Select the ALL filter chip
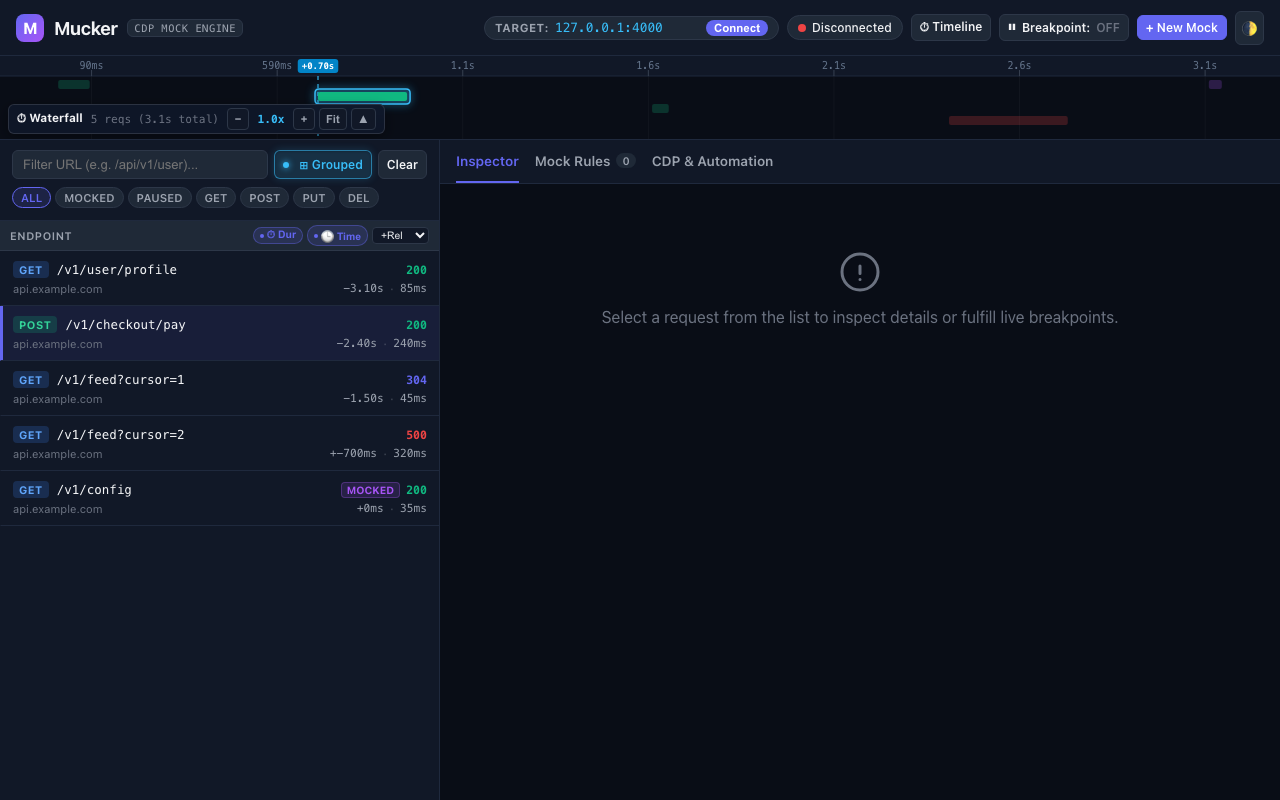This screenshot has width=1280, height=800. (x=32, y=198)
